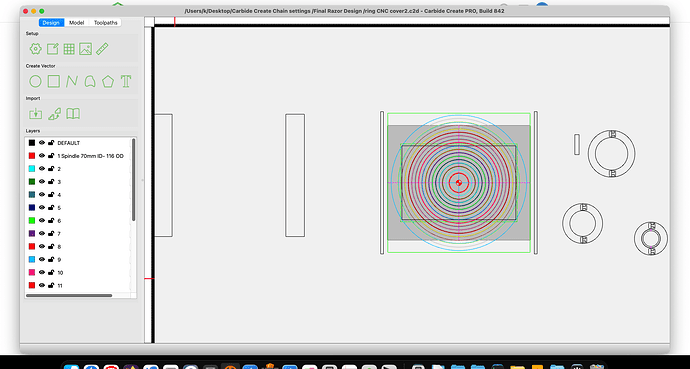Viewport: 690px width, 369px height.
Task: Toggle visibility of layer 11
Action: tap(42, 285)
